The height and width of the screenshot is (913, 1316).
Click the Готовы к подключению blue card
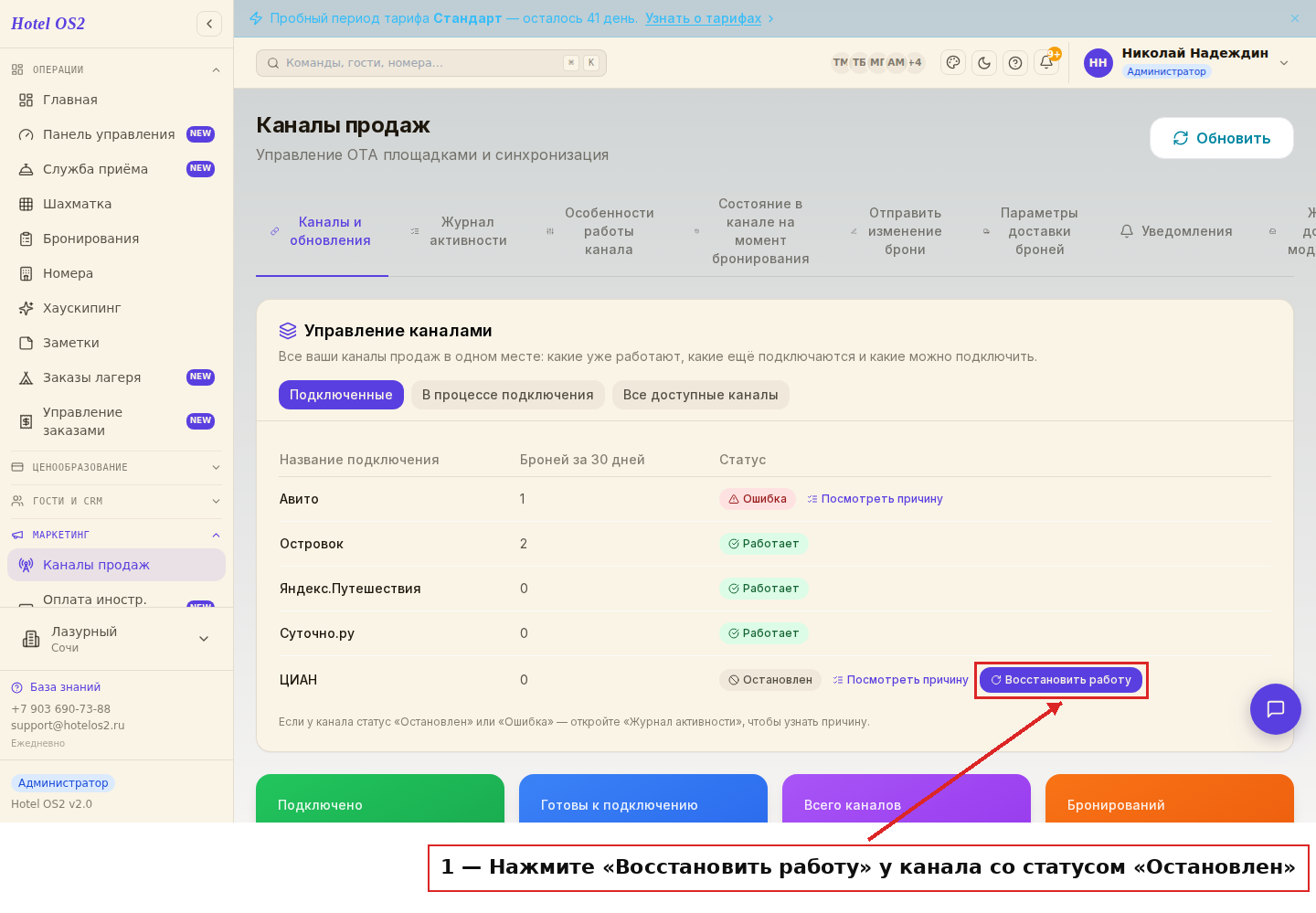click(643, 799)
